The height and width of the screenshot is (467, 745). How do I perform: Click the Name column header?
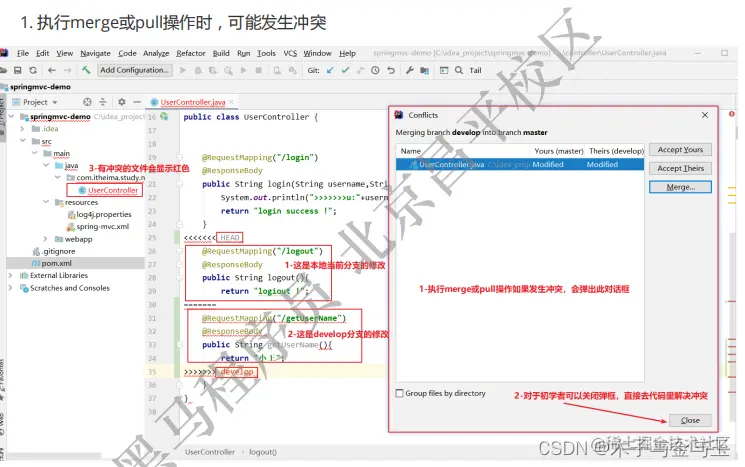[411, 151]
